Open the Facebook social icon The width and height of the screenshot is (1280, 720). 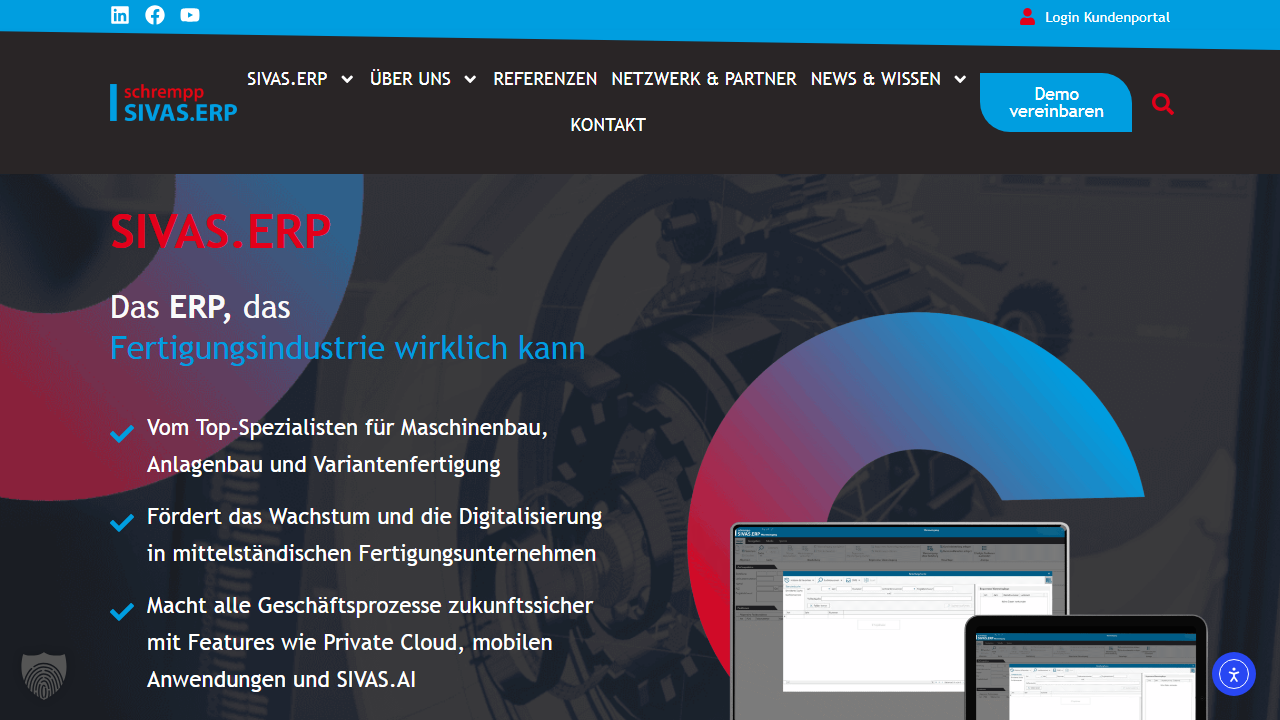click(x=155, y=15)
